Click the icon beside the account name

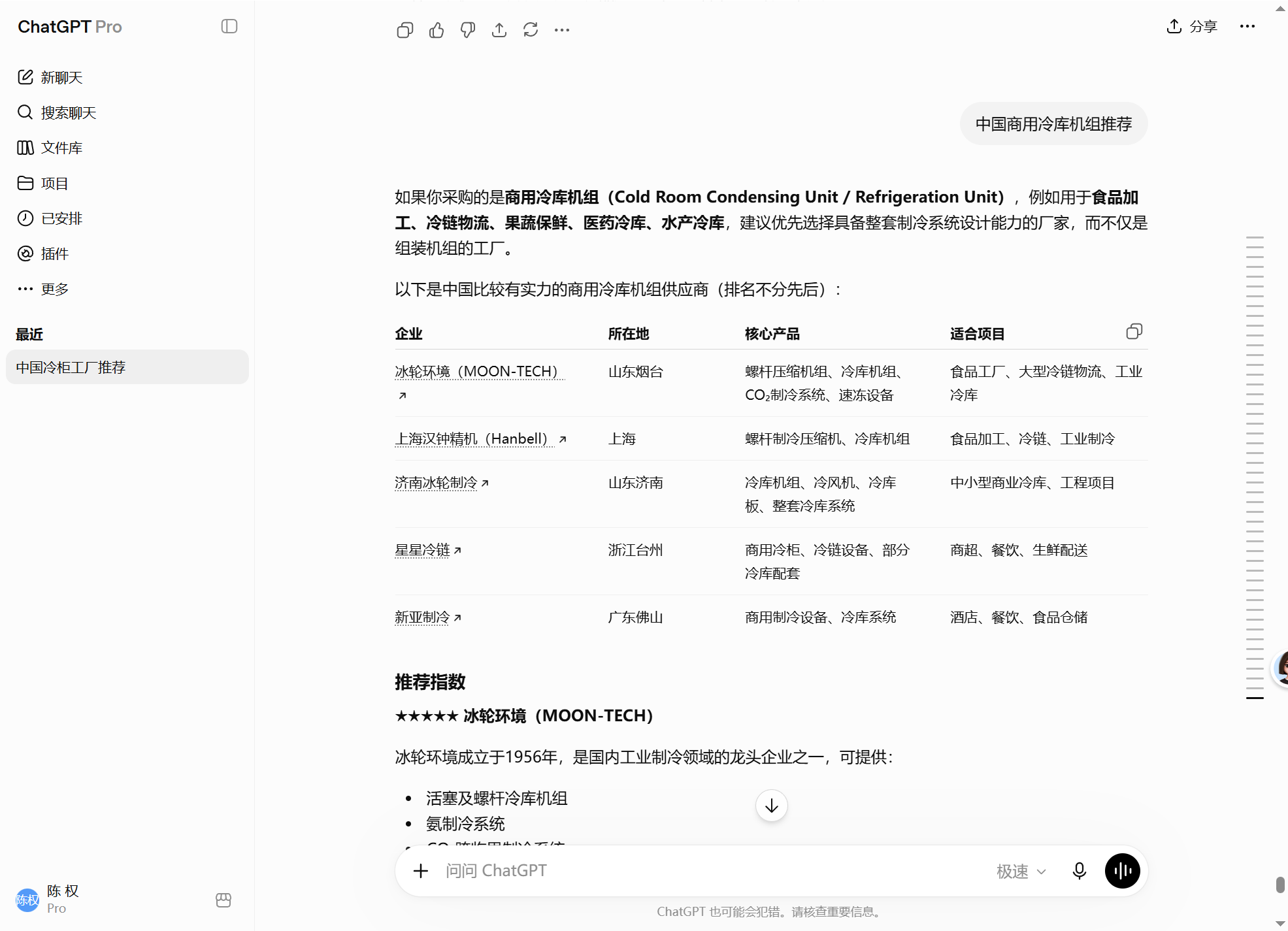pyautogui.click(x=223, y=900)
